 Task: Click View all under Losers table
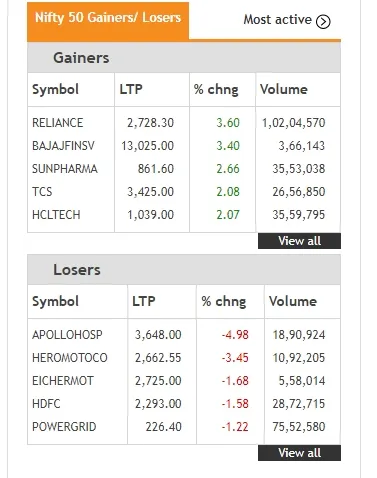[299, 453]
